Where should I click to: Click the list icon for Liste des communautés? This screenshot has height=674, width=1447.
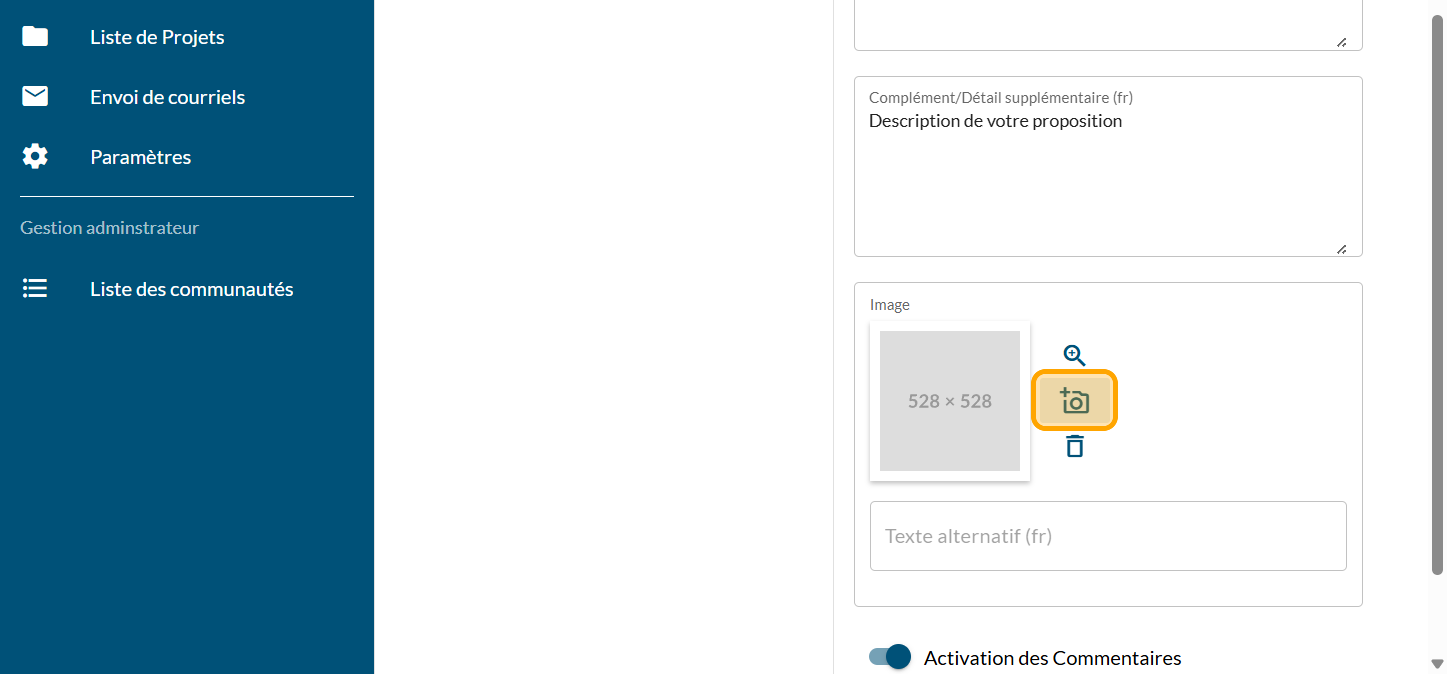(35, 289)
